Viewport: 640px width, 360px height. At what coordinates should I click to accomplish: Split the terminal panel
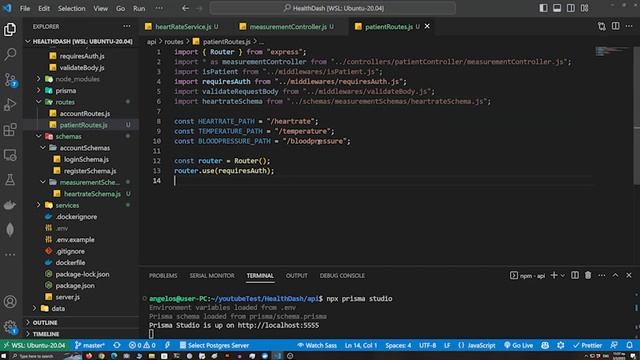(x=575, y=276)
